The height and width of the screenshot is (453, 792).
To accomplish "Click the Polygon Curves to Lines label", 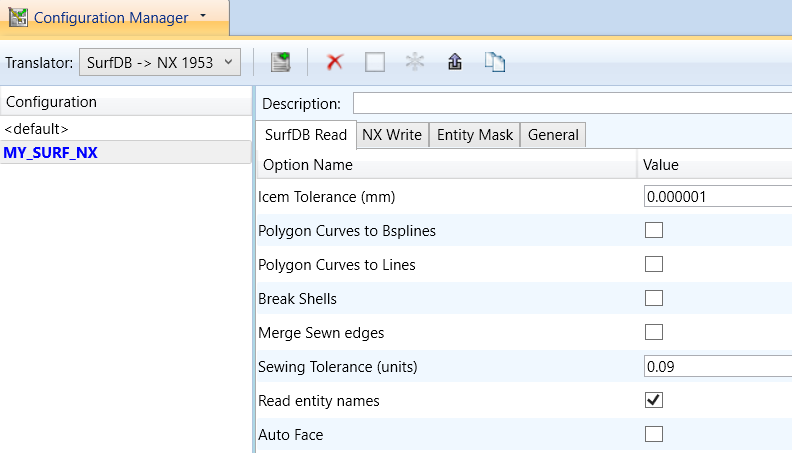I will 336,265.
